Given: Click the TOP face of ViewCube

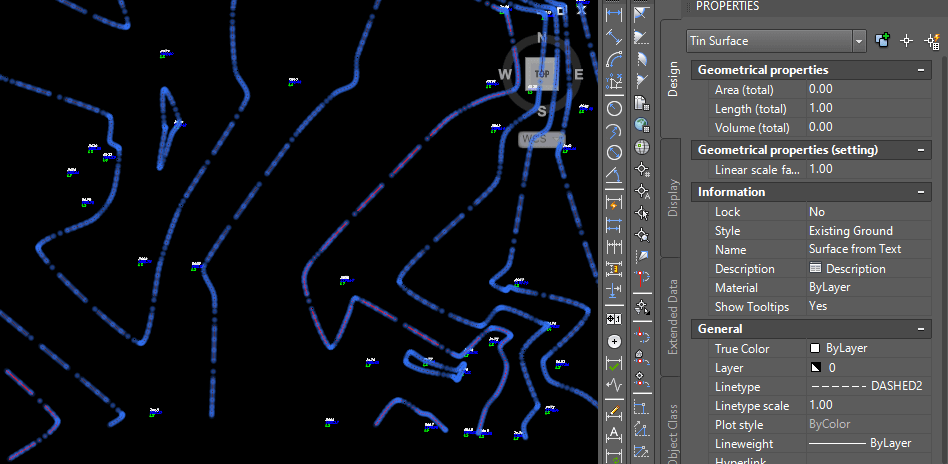Looking at the screenshot, I should pos(542,74).
